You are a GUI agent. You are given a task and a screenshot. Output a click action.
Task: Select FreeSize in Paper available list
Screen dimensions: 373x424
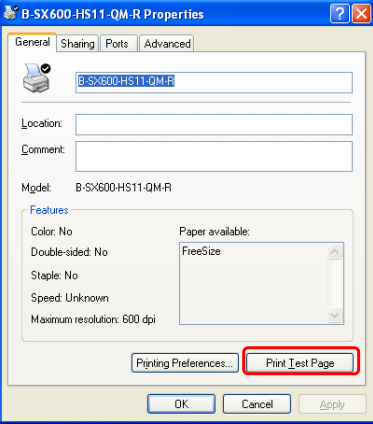201,251
